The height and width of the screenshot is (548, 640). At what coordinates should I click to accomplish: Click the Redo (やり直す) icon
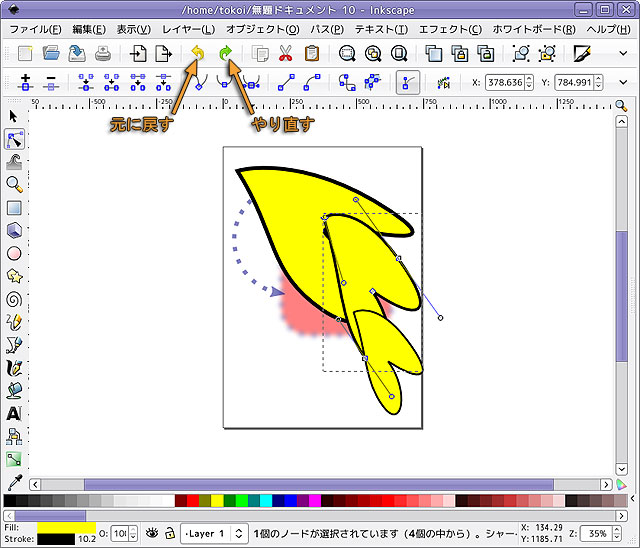point(225,53)
